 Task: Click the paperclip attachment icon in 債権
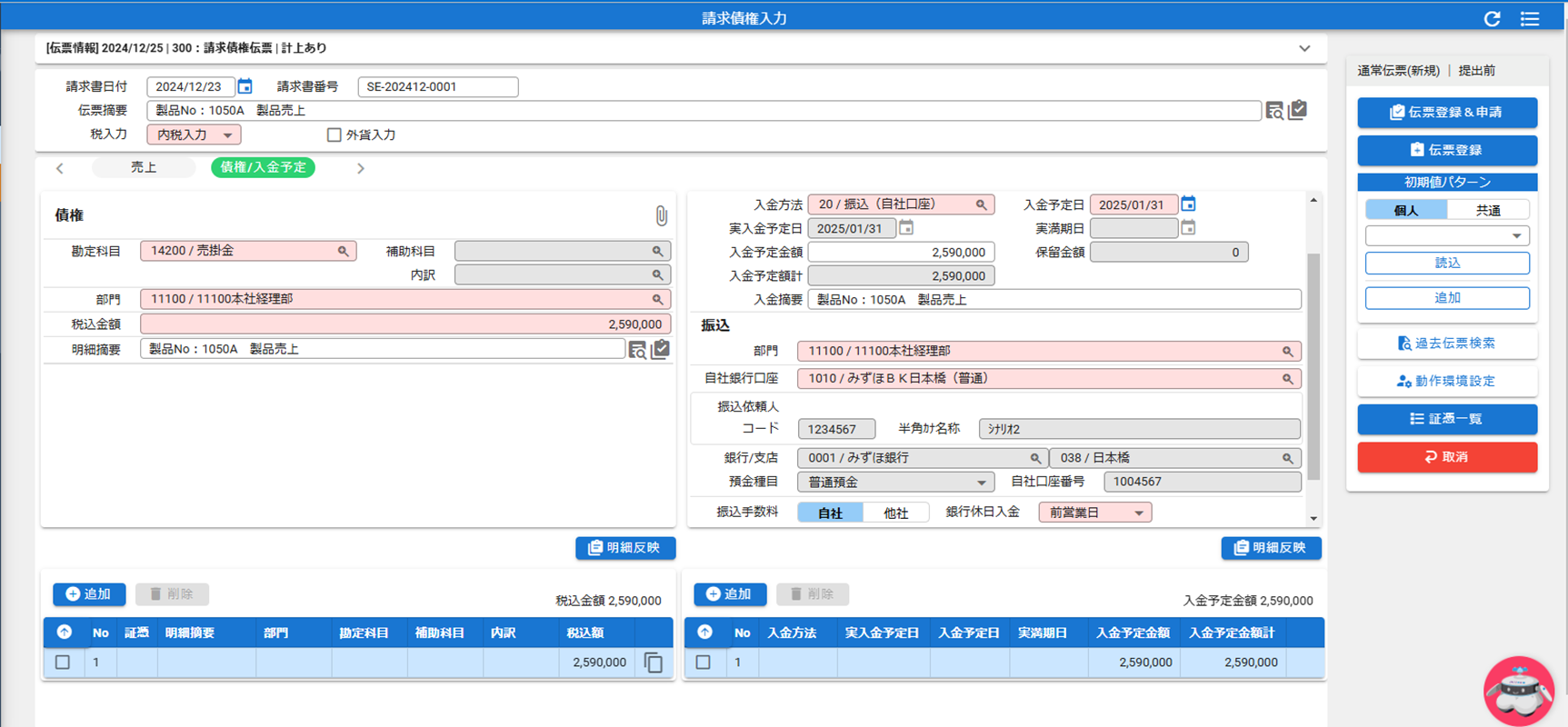pos(661,215)
